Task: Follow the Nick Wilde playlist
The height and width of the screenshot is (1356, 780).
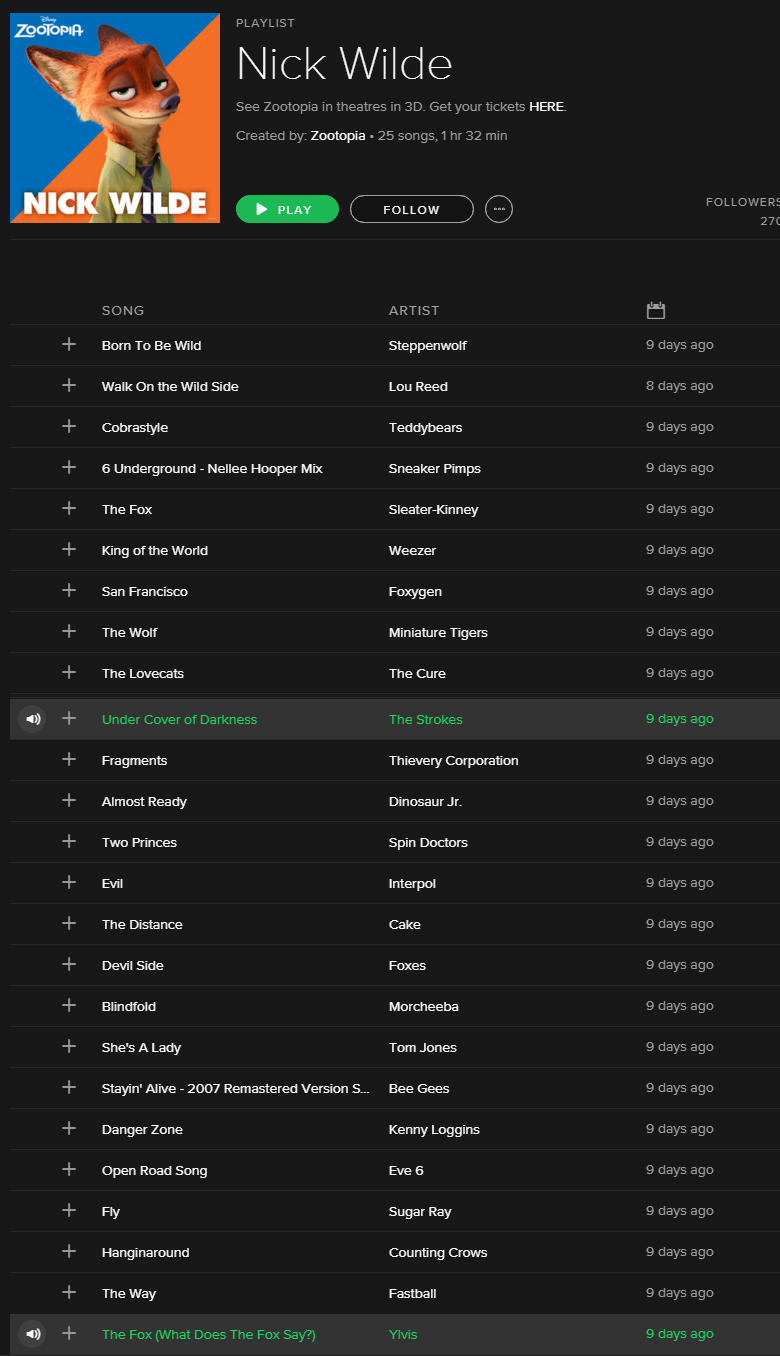Action: (412, 209)
